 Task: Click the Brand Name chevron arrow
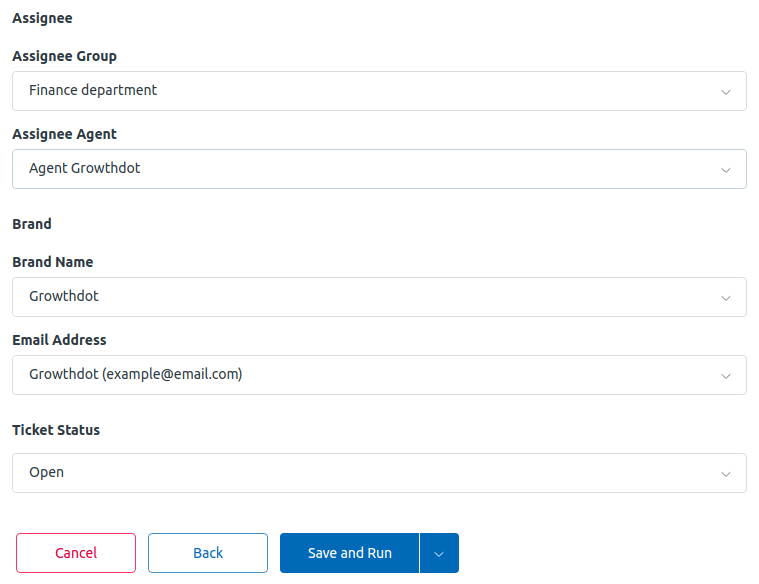click(x=725, y=298)
